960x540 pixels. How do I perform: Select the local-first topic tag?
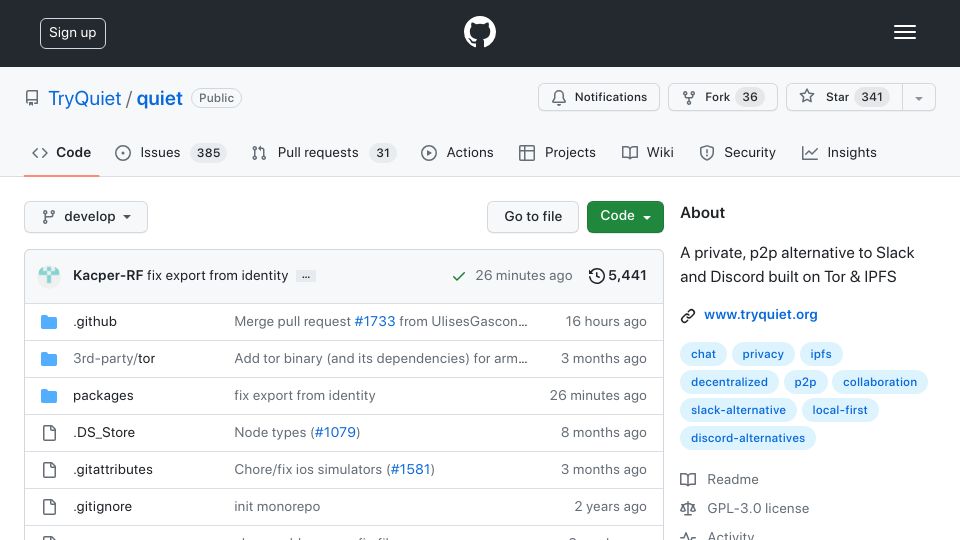(x=840, y=410)
